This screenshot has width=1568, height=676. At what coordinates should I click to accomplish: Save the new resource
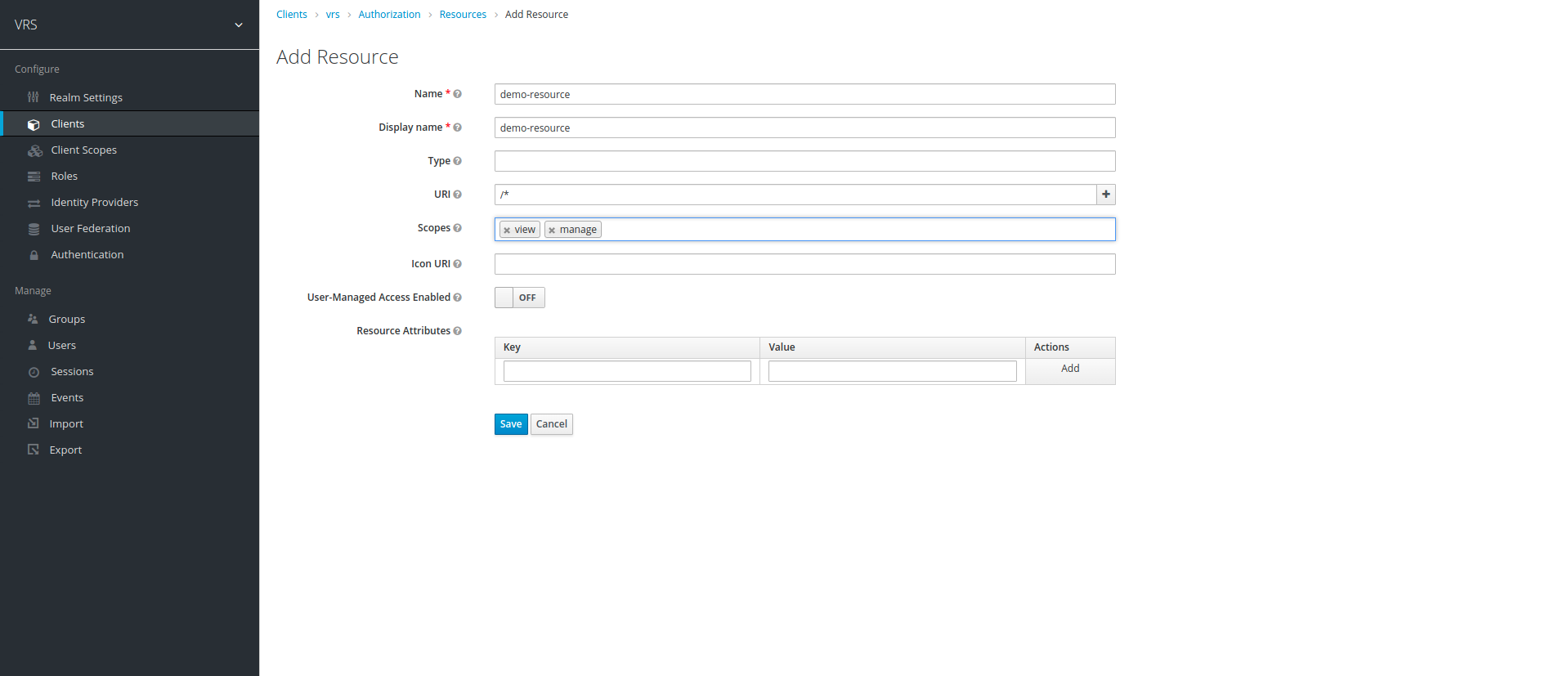[x=510, y=424]
